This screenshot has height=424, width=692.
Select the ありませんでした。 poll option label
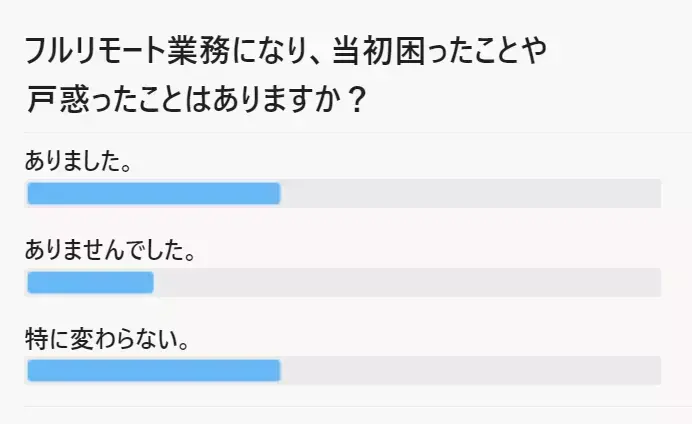click(x=110, y=250)
